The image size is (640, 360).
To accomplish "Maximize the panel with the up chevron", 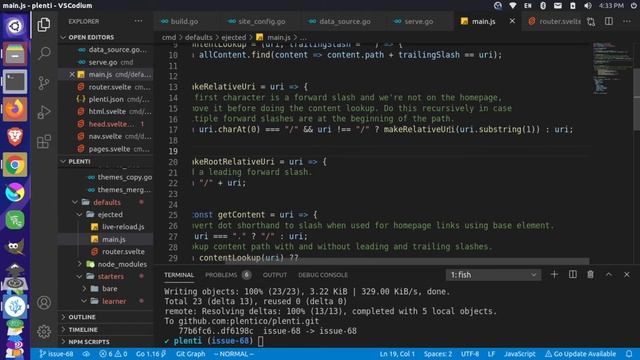I will (609, 275).
